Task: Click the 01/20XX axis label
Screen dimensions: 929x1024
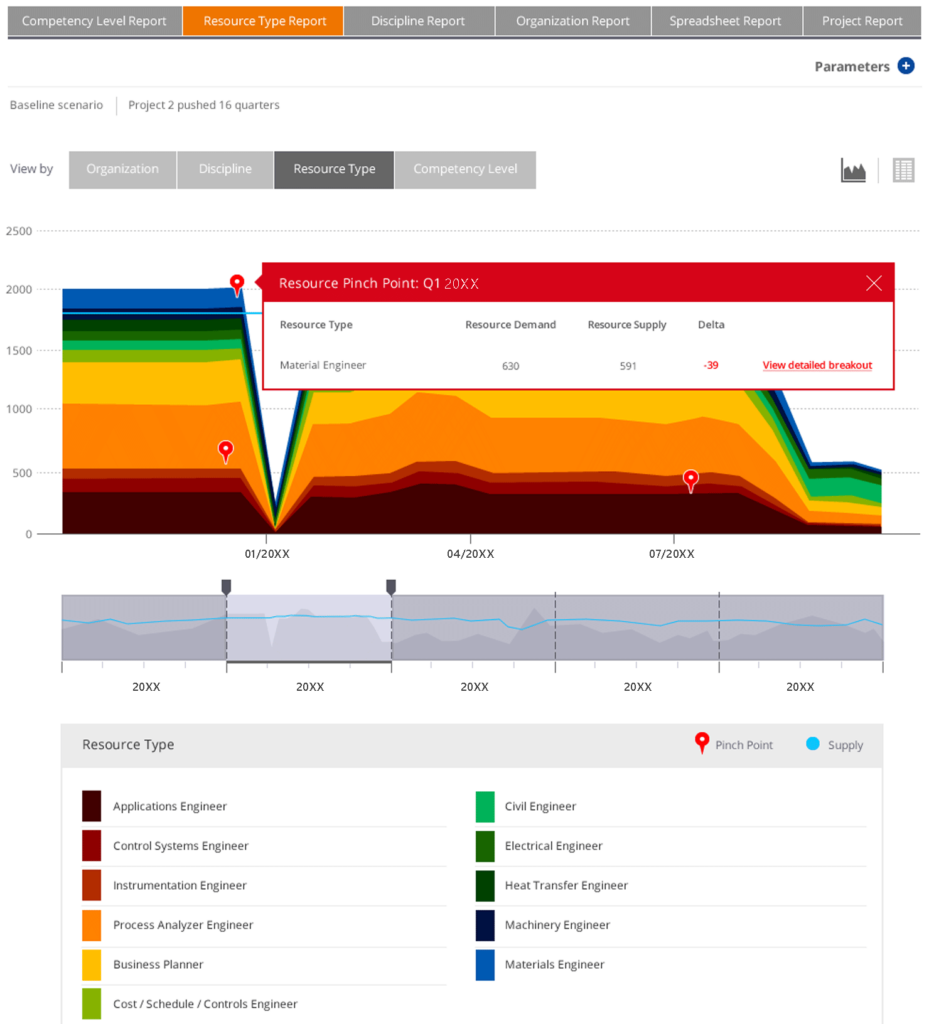Action: click(x=267, y=554)
